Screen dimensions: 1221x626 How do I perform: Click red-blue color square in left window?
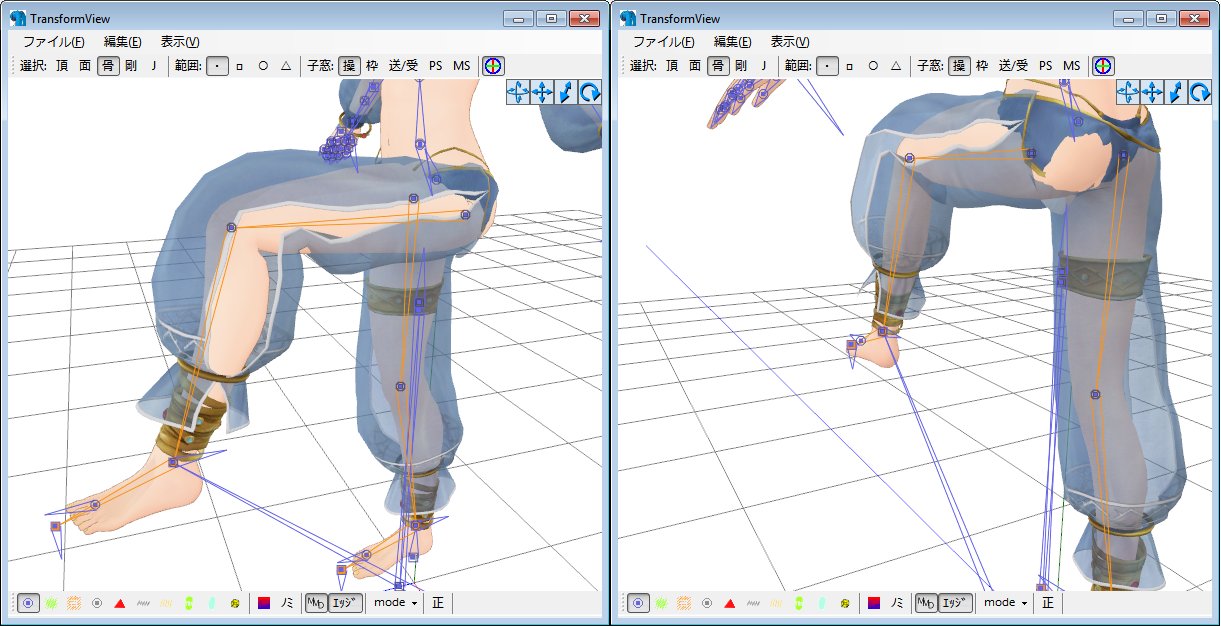click(264, 603)
